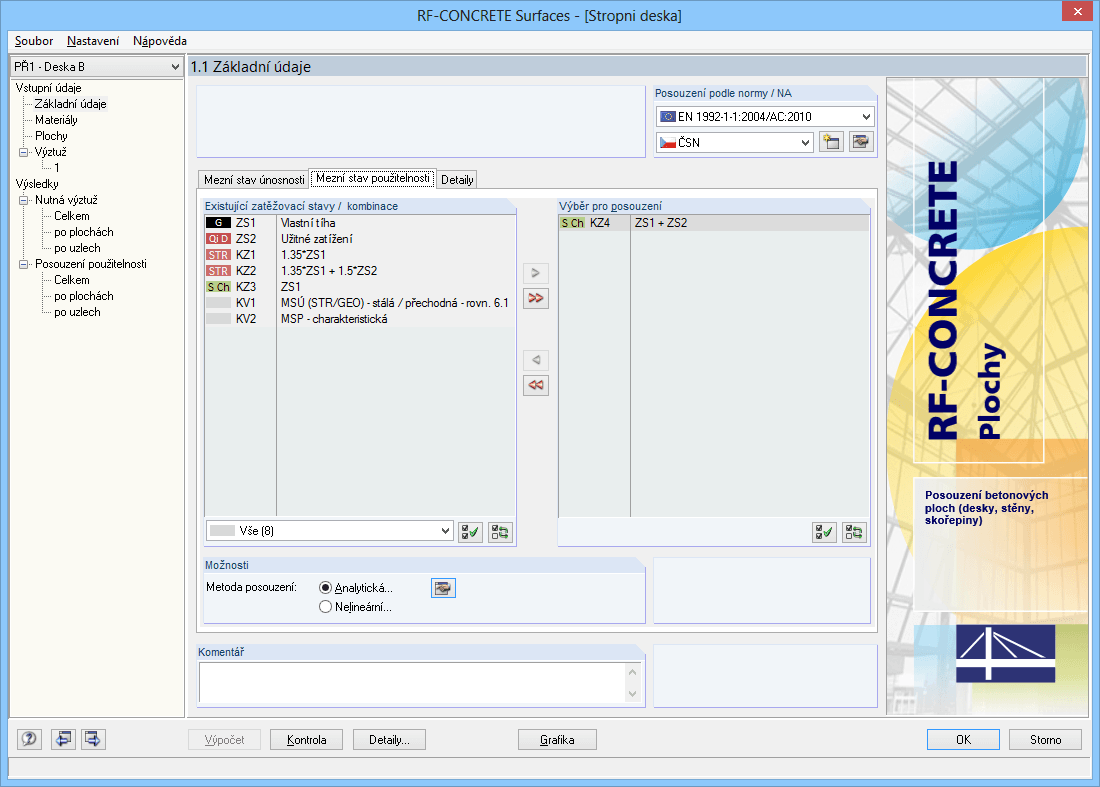
Task: Go to next module window icon
Action: coord(93,739)
